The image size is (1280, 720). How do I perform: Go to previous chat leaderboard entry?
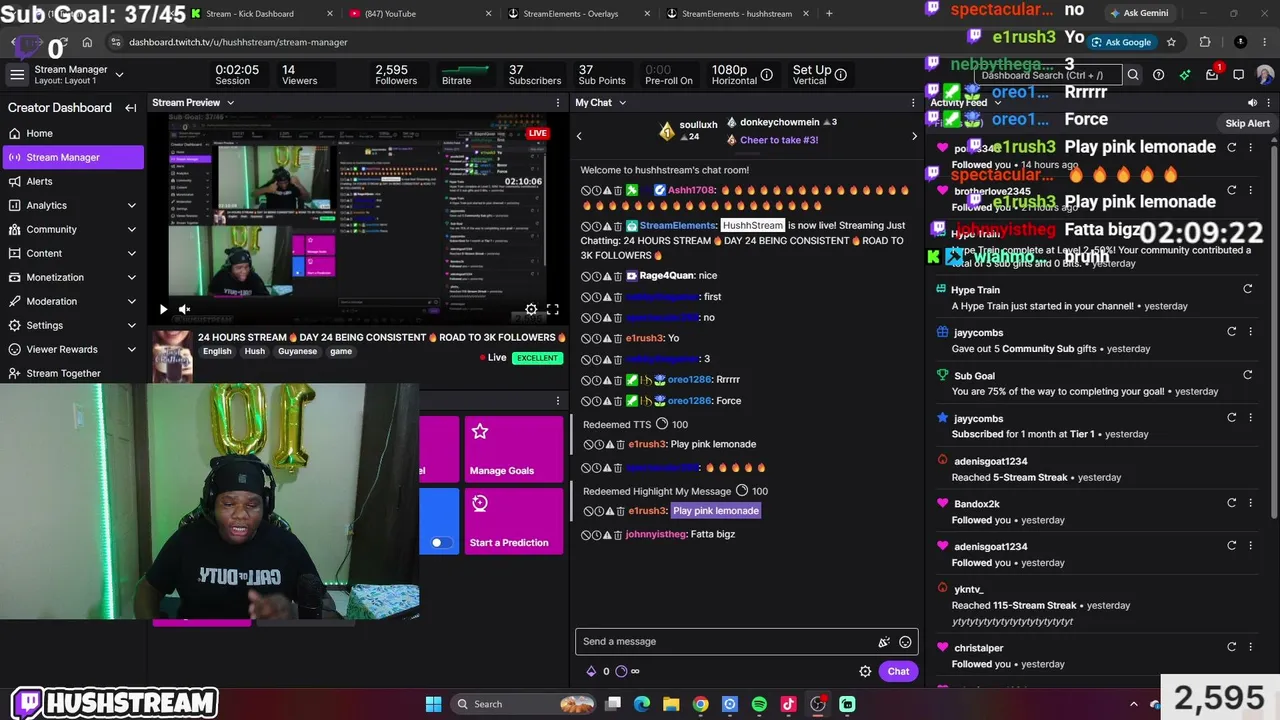point(579,136)
